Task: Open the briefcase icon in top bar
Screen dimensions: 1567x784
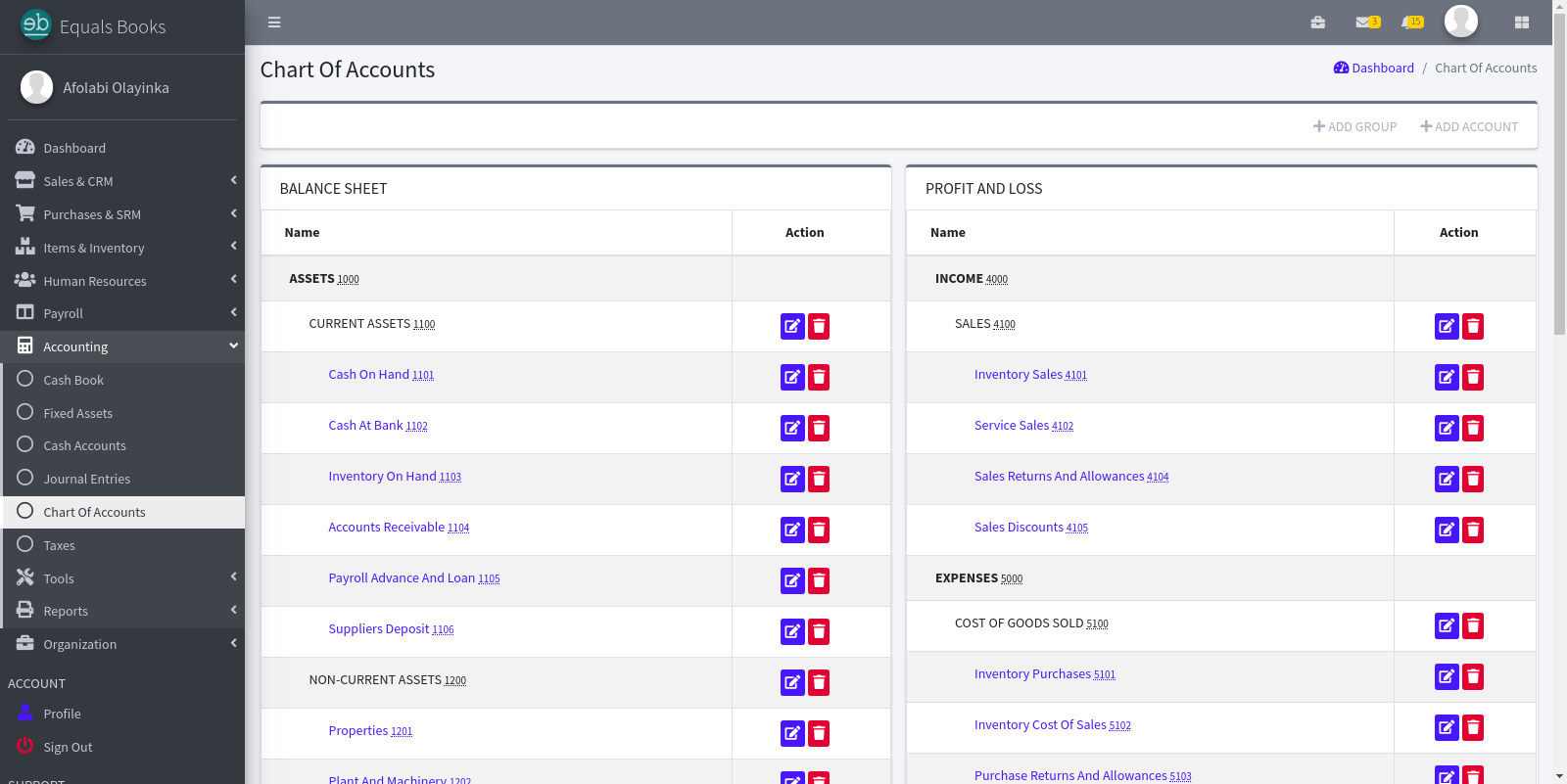Action: [1318, 23]
